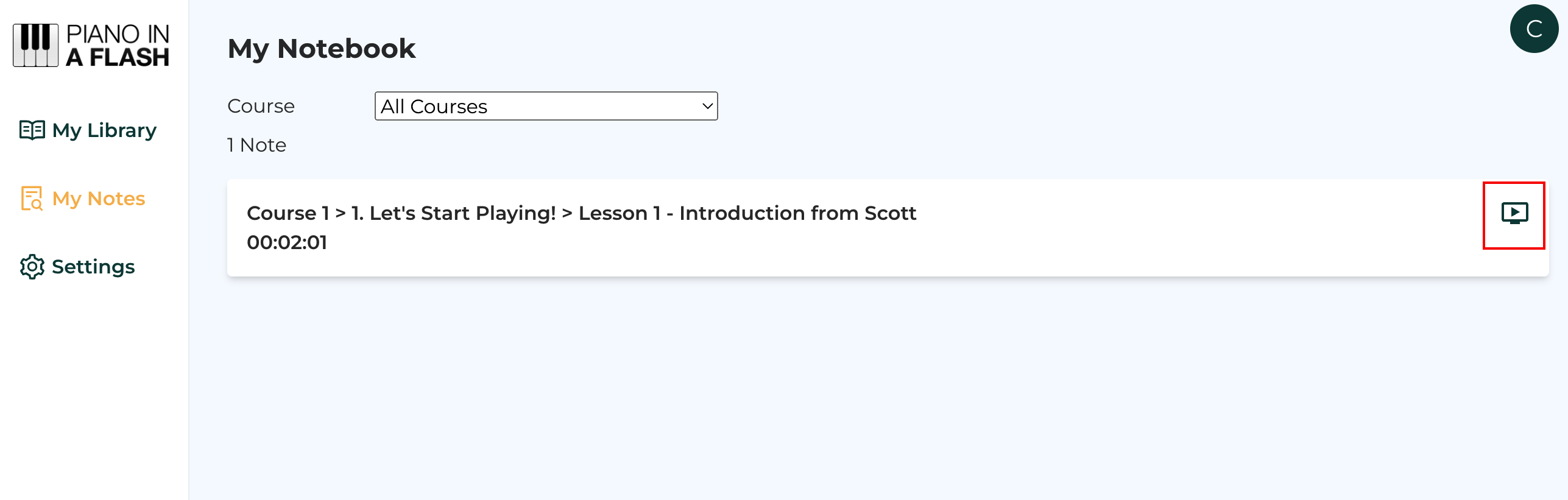Click the My Notes notebook search icon
Image resolution: width=1568 pixels, height=500 pixels.
click(32, 199)
